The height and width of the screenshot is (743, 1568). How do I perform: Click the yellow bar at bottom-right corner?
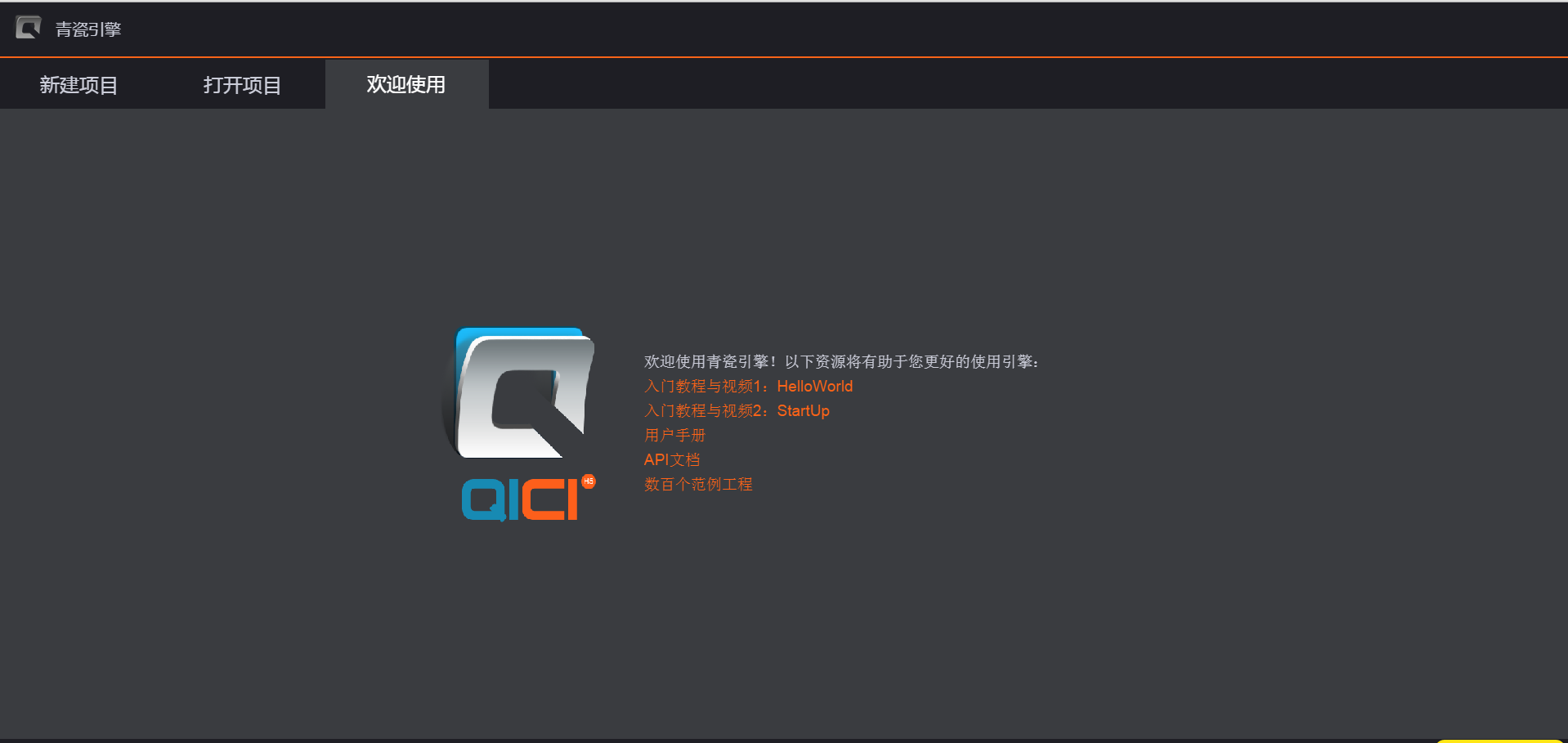[x=1500, y=741]
